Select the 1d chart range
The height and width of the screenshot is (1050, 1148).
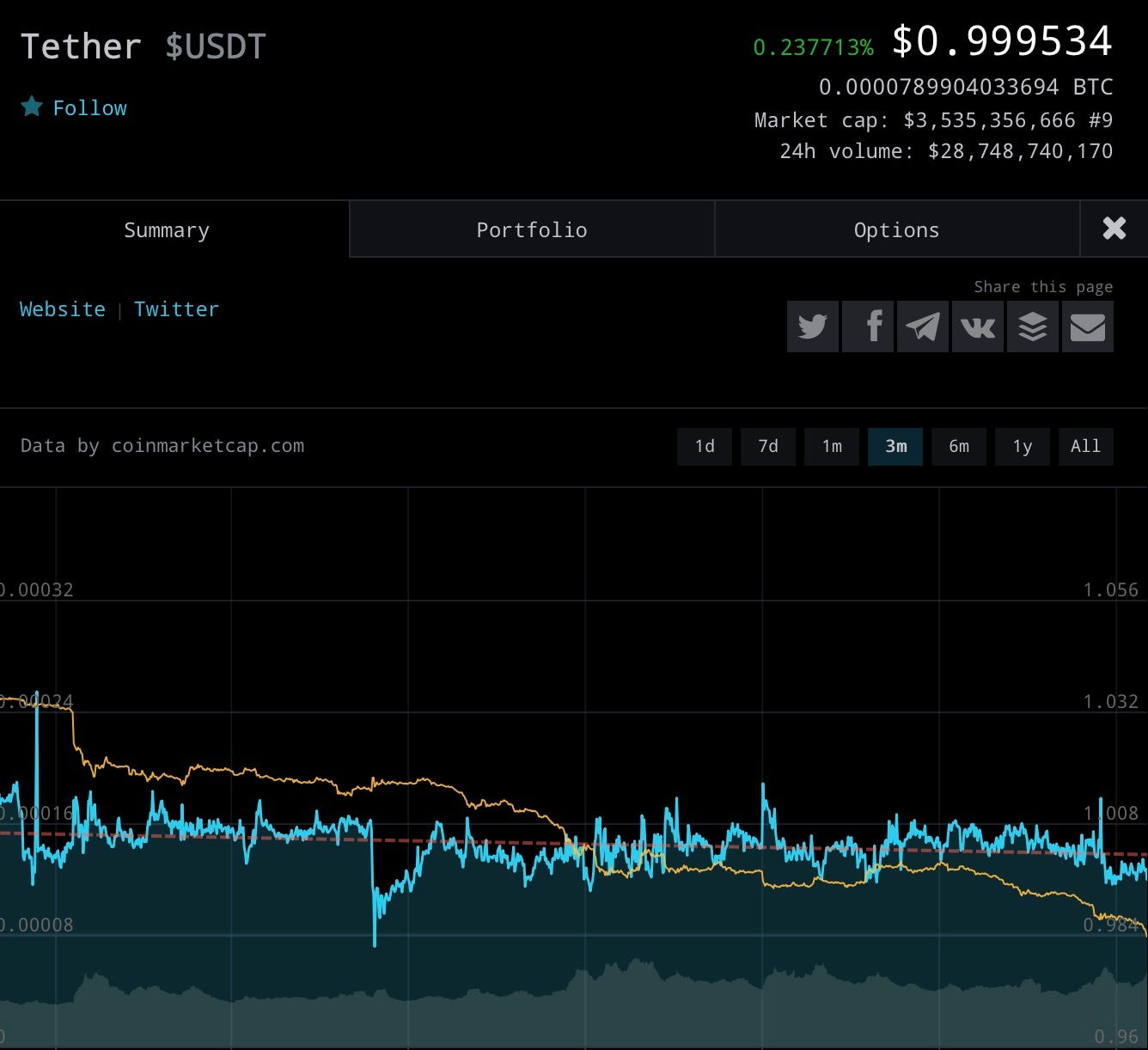[705, 447]
